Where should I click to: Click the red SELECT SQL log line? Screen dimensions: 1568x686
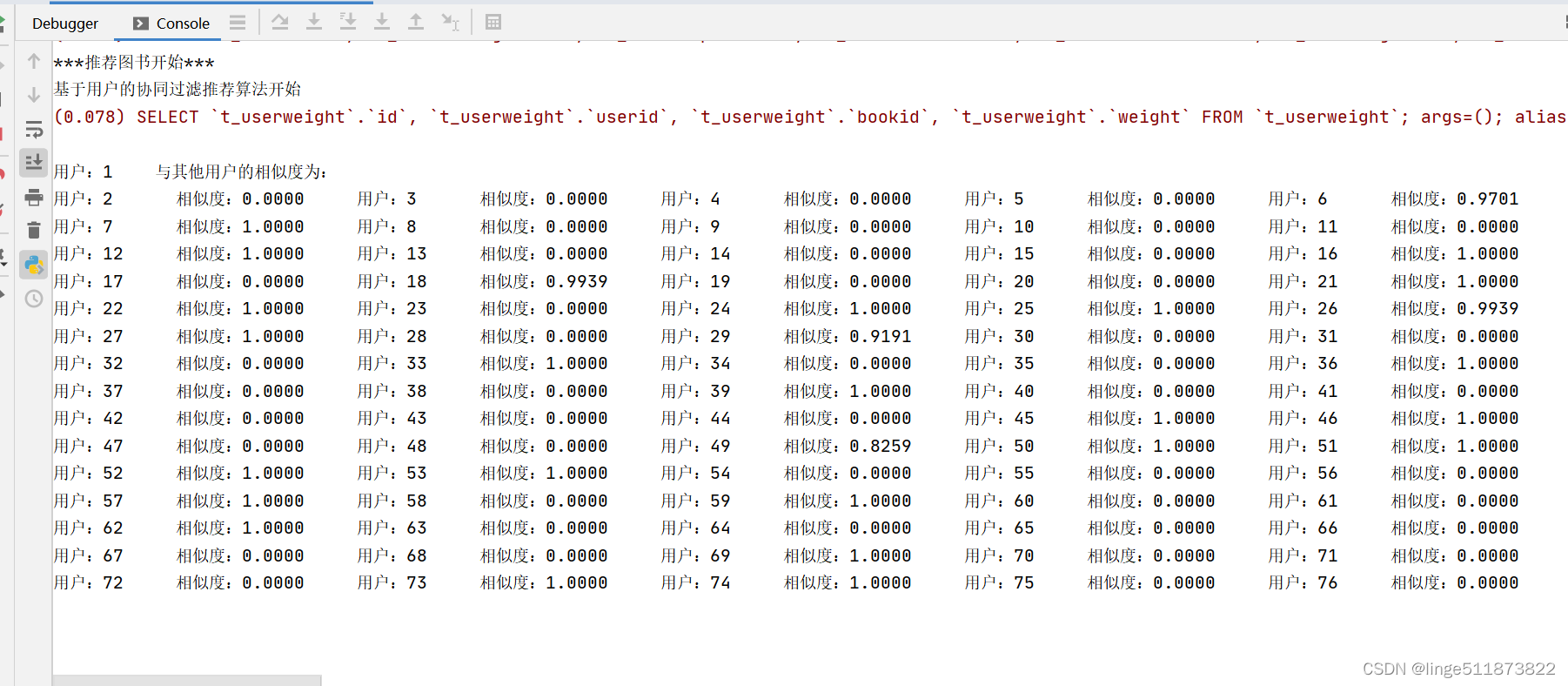tap(810, 117)
